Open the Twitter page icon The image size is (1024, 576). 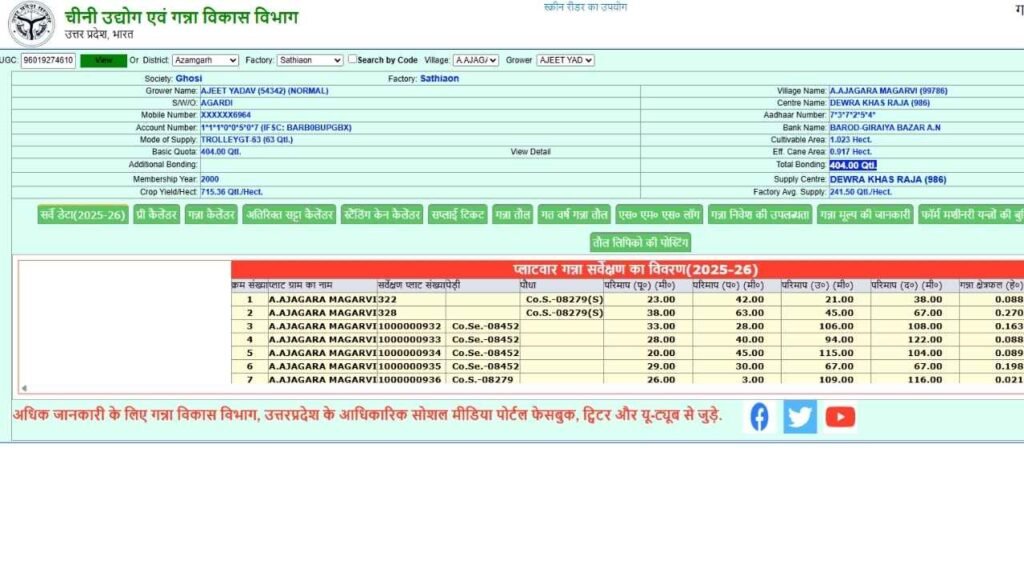(x=800, y=417)
